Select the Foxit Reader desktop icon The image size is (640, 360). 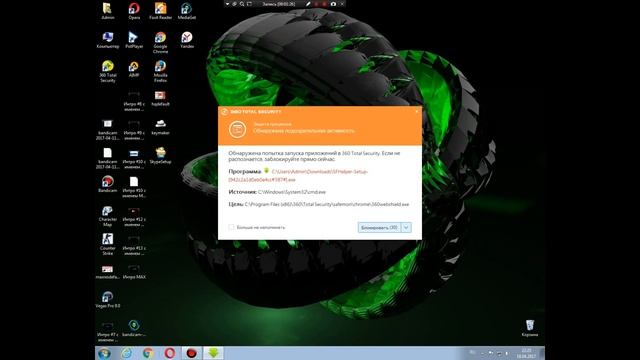click(160, 11)
